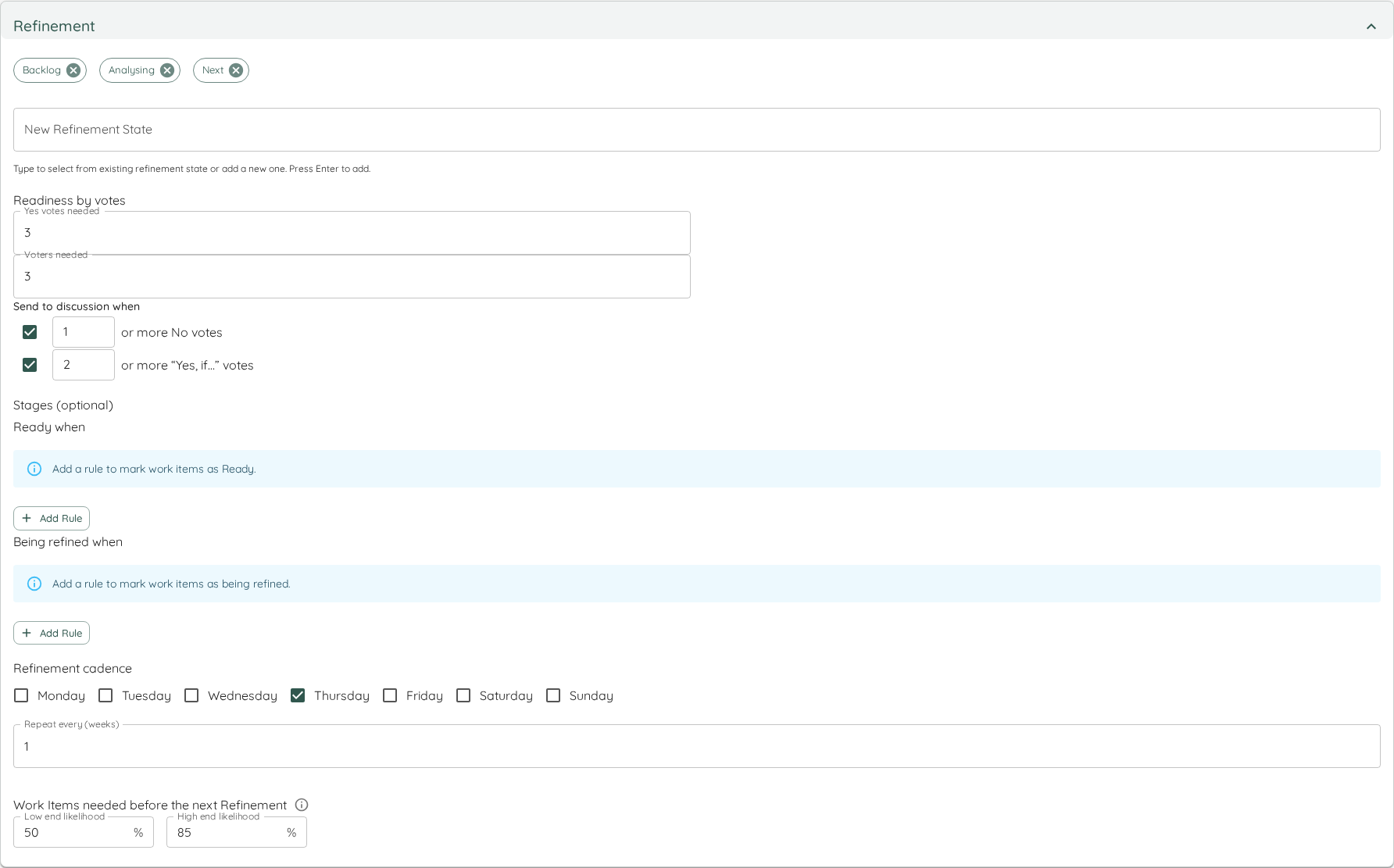Add a rule under Being refined when
Viewport: 1394px width, 868px height.
(x=52, y=633)
